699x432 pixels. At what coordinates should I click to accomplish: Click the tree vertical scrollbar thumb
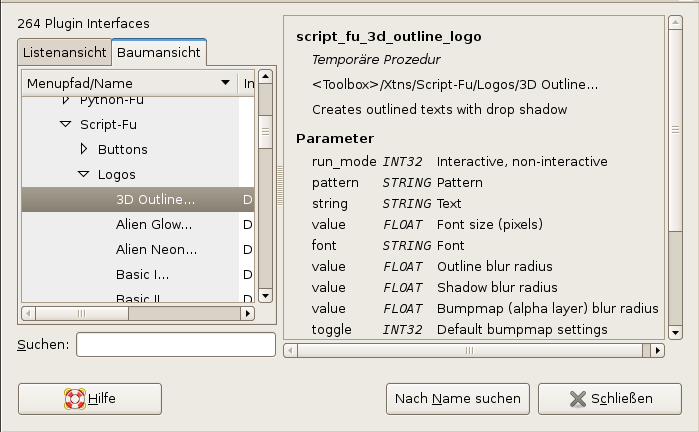click(265, 132)
